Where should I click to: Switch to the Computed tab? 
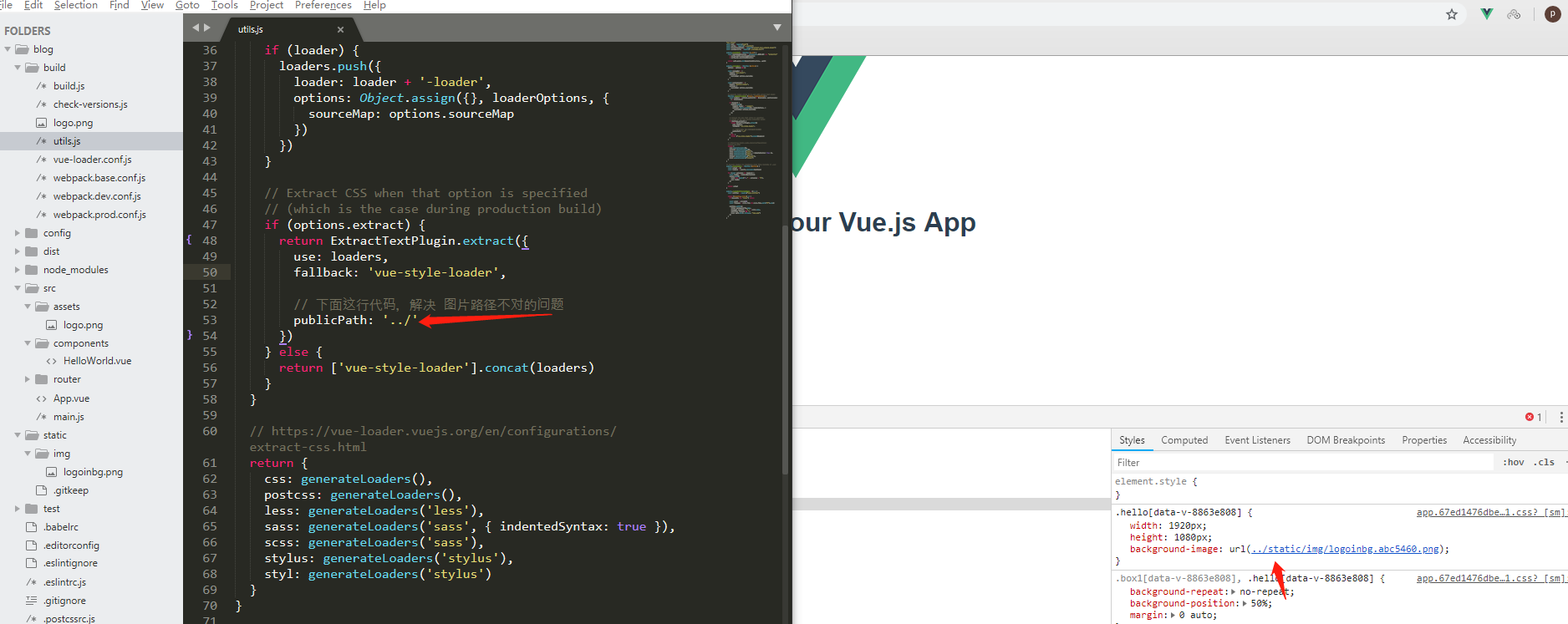click(1184, 440)
